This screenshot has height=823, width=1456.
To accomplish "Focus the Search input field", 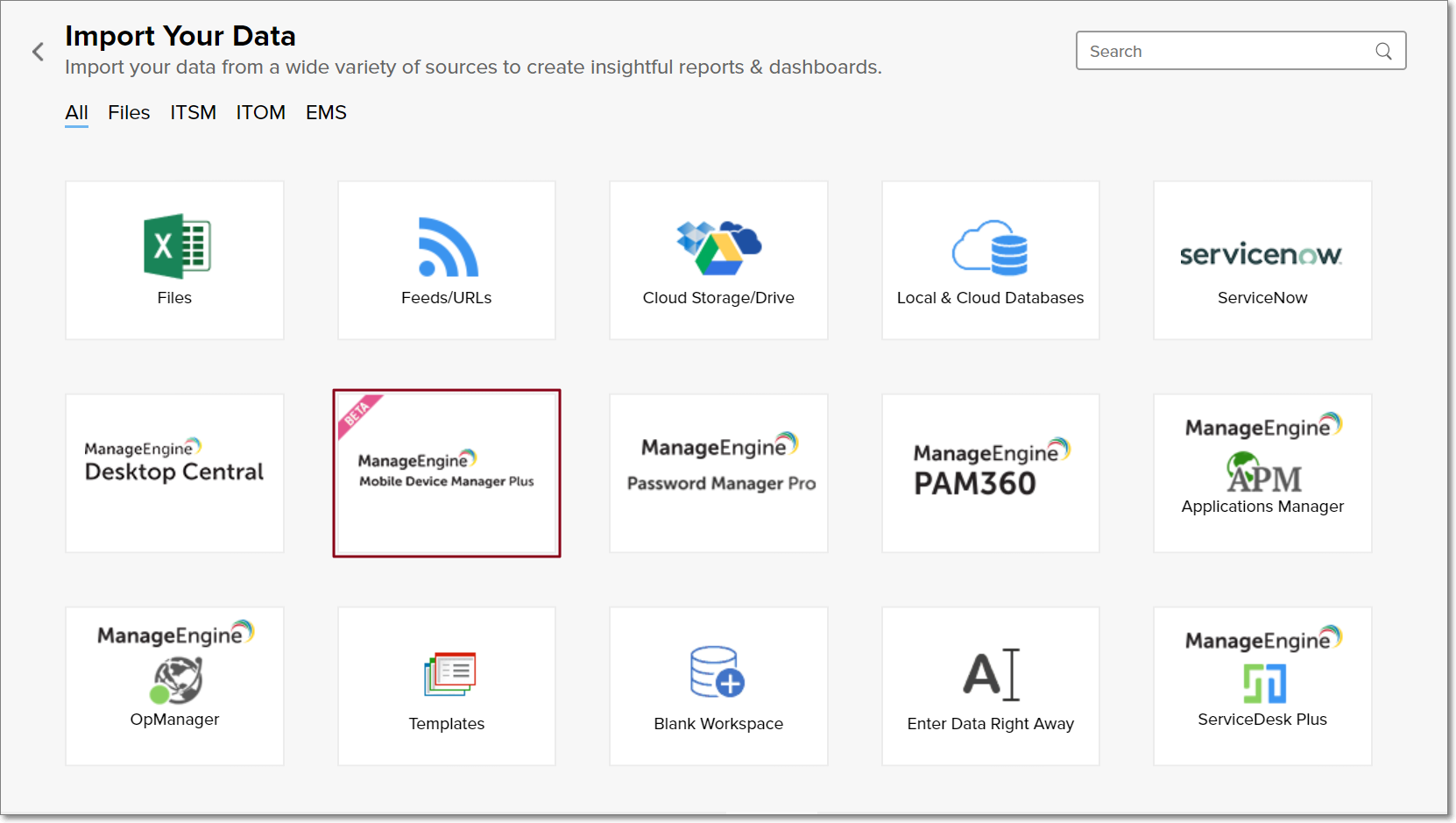I will coord(1240,51).
